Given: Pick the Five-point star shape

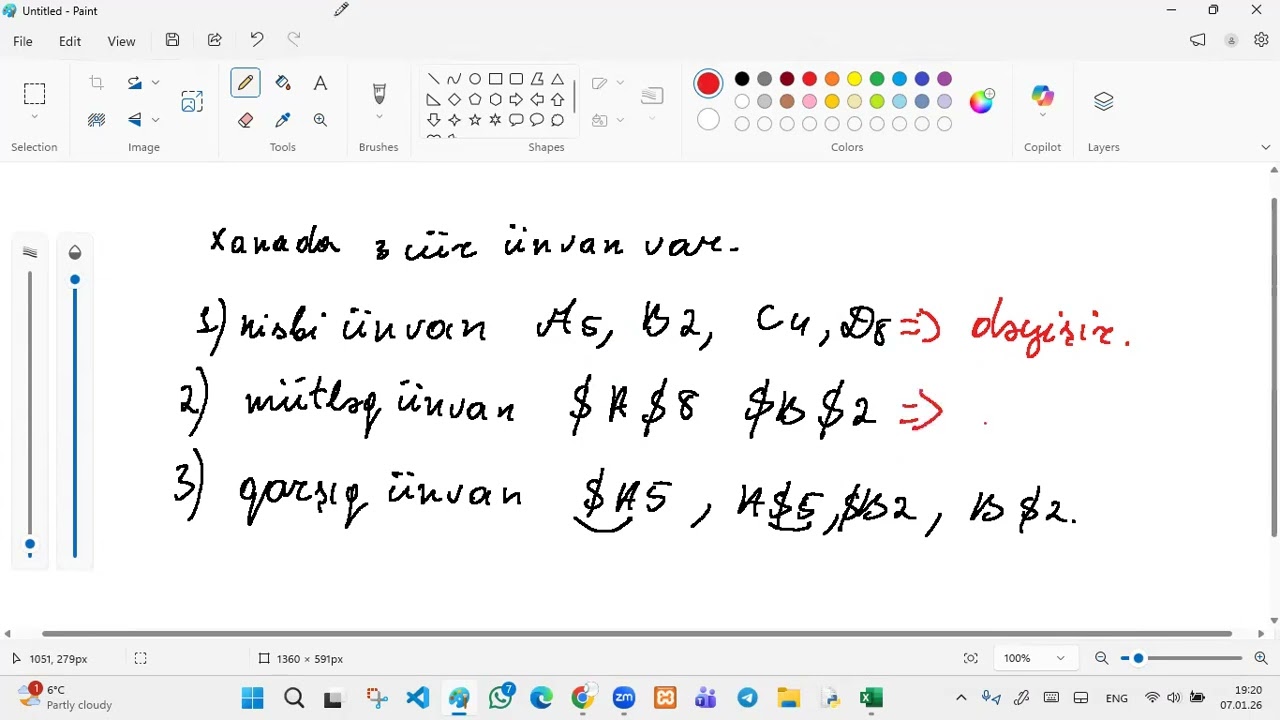Looking at the screenshot, I should click(x=475, y=120).
